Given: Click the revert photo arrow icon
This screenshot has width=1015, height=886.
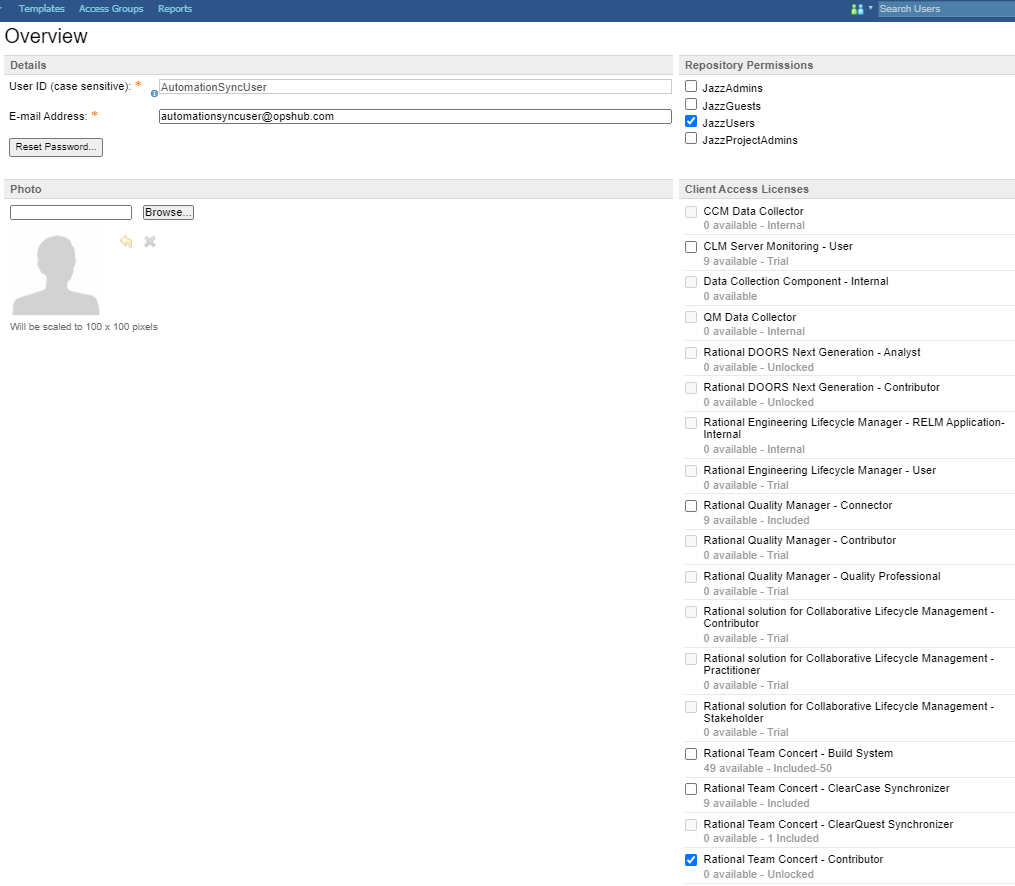Looking at the screenshot, I should click(126, 241).
